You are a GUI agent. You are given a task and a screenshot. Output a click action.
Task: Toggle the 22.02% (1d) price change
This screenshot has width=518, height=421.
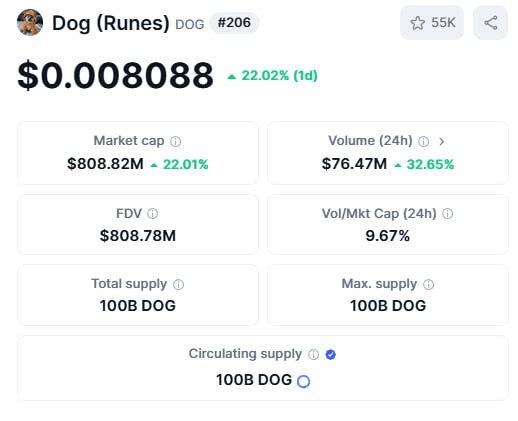coord(272,76)
